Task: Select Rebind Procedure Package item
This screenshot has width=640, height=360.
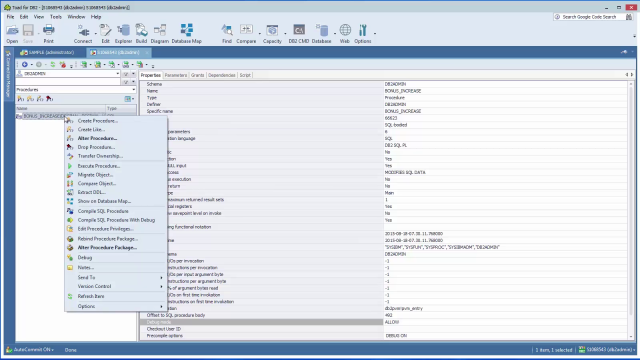Action: click(x=116, y=239)
